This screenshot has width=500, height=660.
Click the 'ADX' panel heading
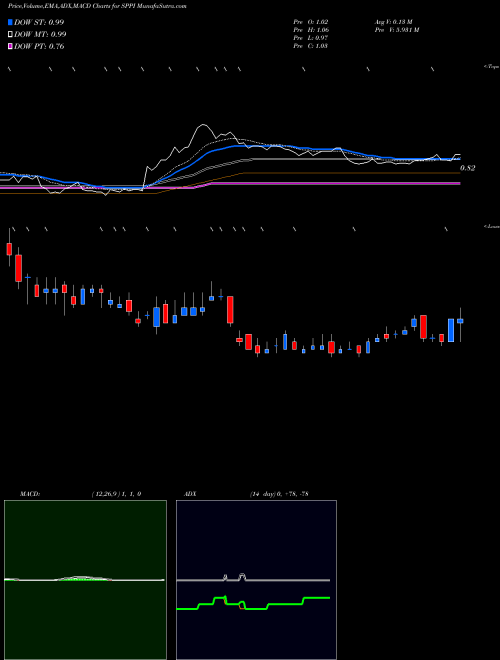pyautogui.click(x=191, y=494)
